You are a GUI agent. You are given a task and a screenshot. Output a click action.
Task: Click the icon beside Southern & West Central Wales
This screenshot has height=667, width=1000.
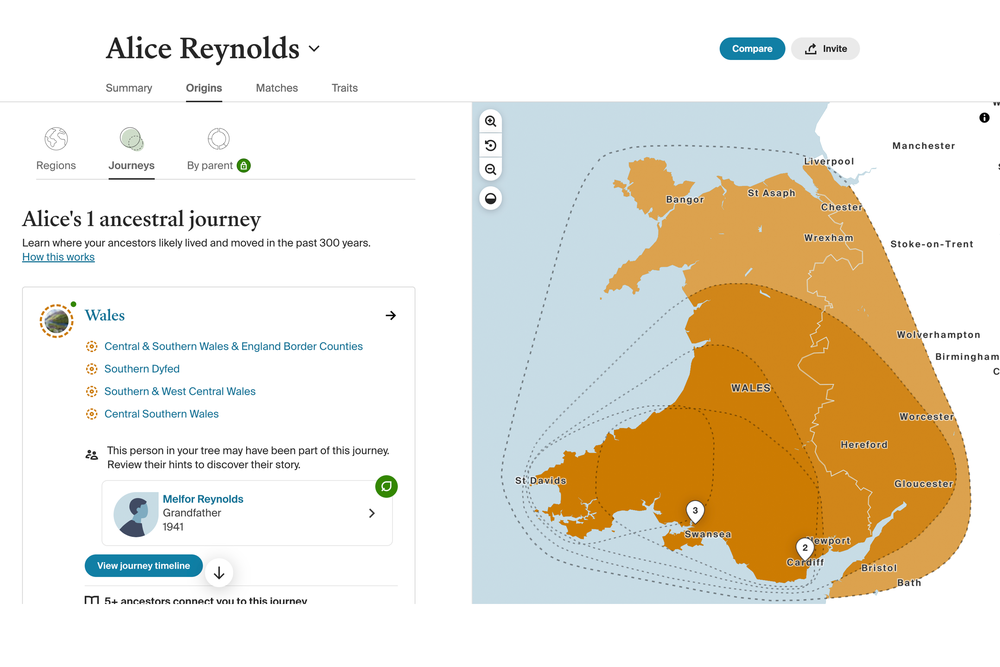[x=92, y=392]
